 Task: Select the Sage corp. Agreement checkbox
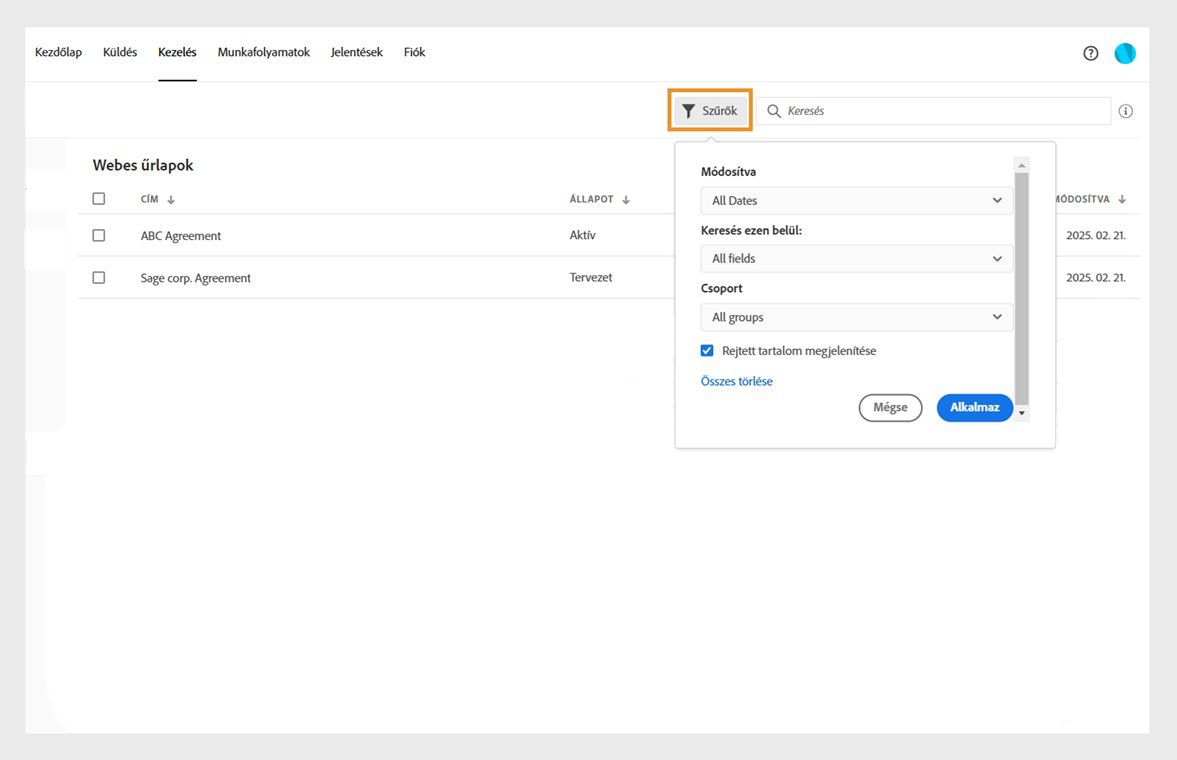pos(99,278)
